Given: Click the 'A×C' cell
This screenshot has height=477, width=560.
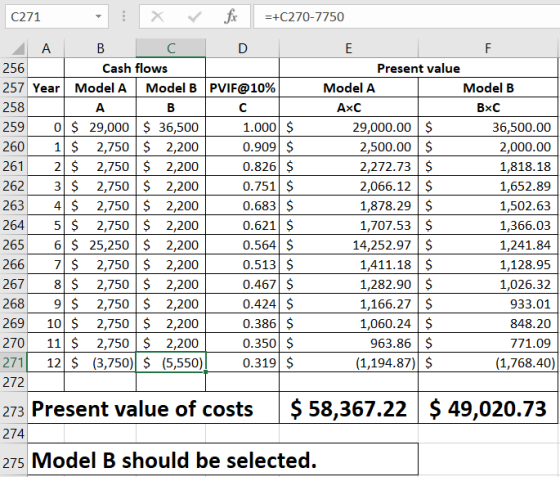Looking at the screenshot, I should (349, 107).
